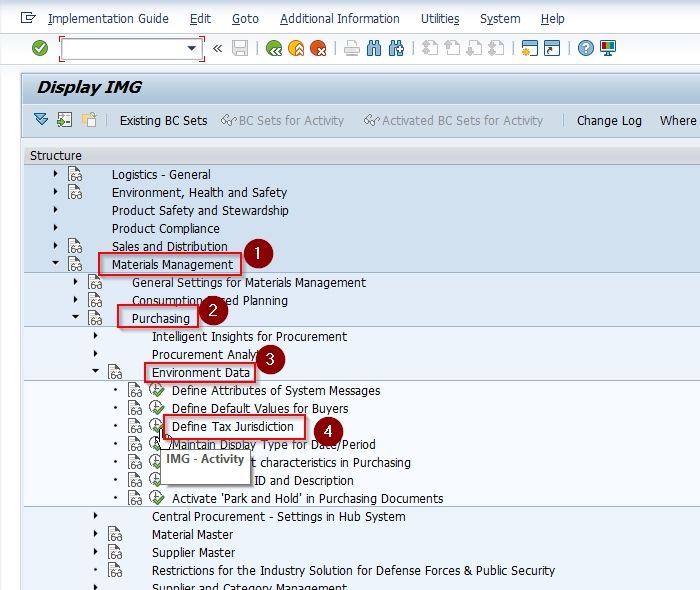The image size is (700, 590).
Task: Click the Existing BC Sets button
Action: click(x=163, y=120)
